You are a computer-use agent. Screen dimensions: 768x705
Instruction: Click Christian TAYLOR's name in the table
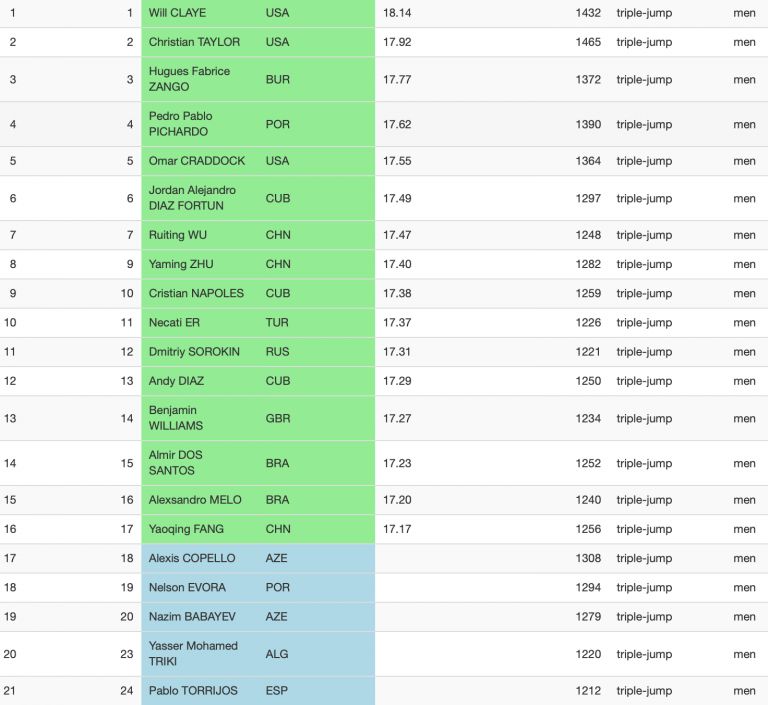(194, 42)
